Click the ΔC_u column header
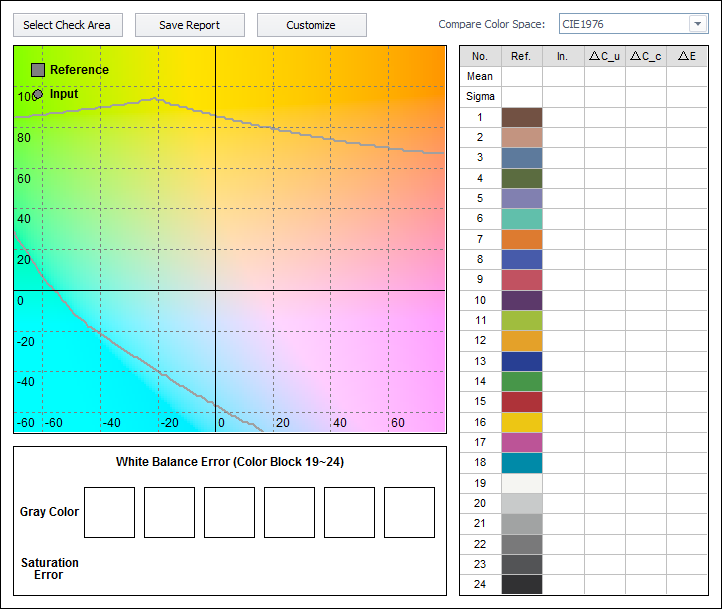Screen dimensions: 722x609 (x=604, y=57)
